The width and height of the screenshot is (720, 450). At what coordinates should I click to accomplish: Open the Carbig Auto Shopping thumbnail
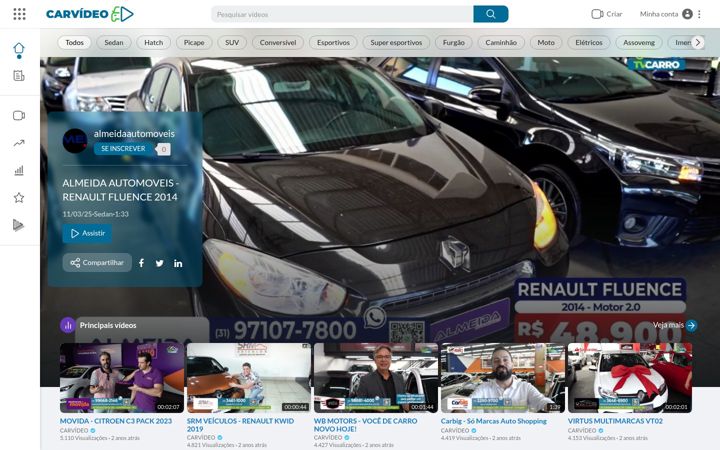tap(503, 378)
